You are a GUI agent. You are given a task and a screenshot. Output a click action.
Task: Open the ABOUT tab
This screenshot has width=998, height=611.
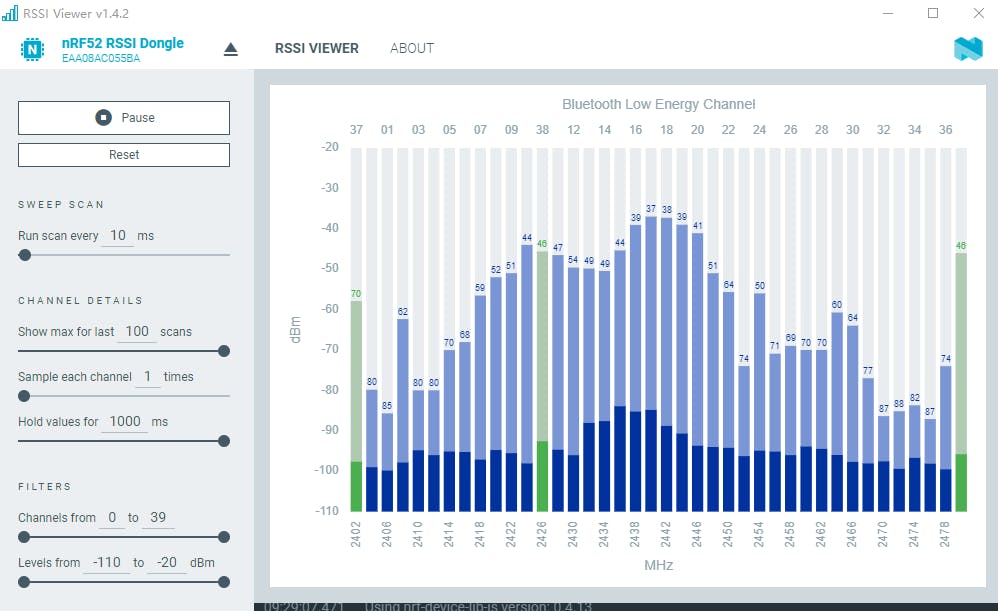pyautogui.click(x=412, y=48)
